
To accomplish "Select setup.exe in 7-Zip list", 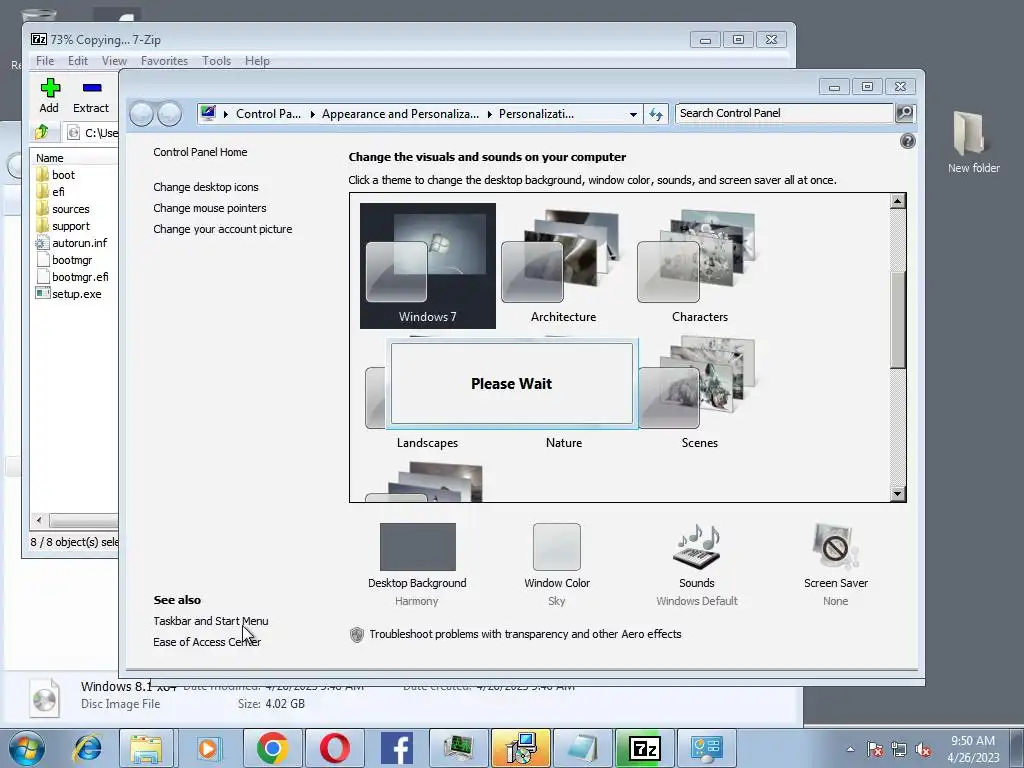I will coord(69,294).
